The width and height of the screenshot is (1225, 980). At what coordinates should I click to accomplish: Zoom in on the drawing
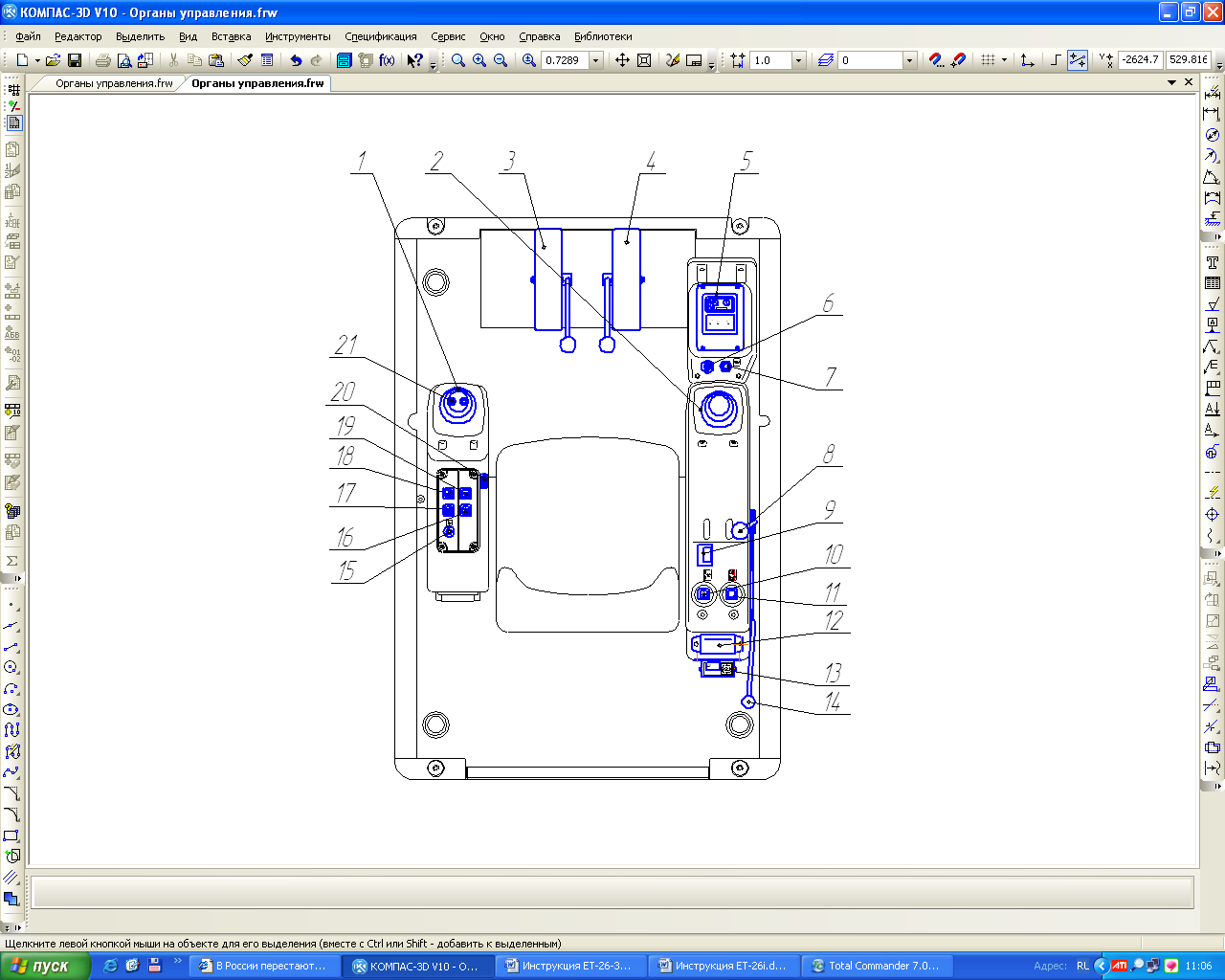pyautogui.click(x=479, y=60)
